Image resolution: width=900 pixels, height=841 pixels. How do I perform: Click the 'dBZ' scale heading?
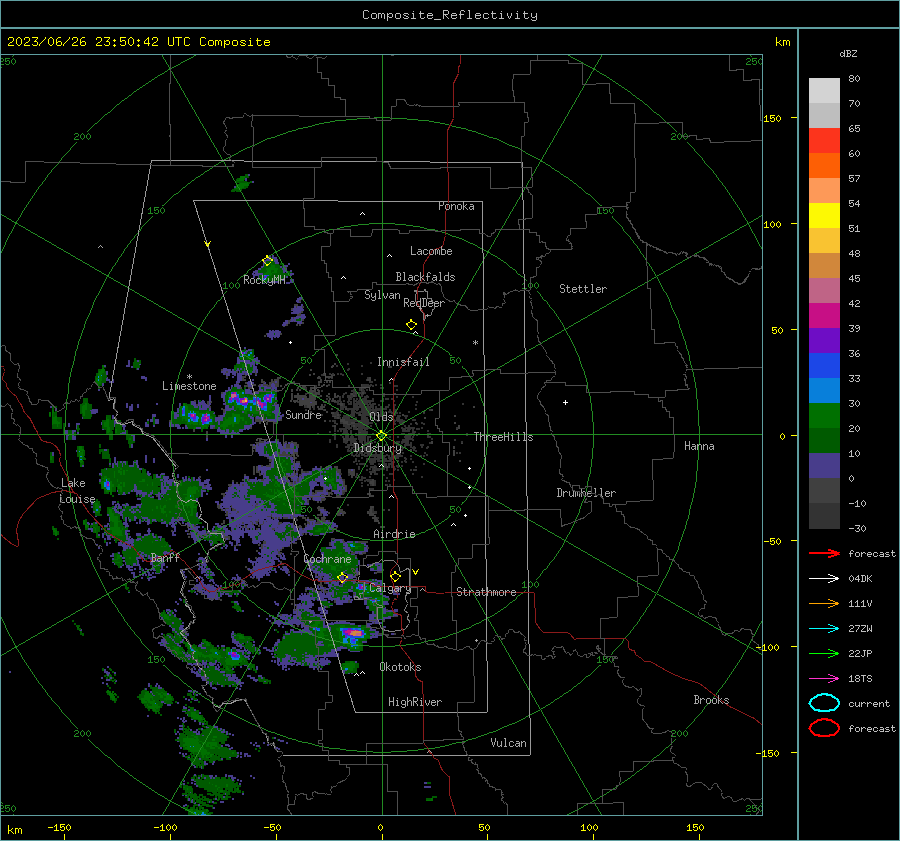point(848,53)
